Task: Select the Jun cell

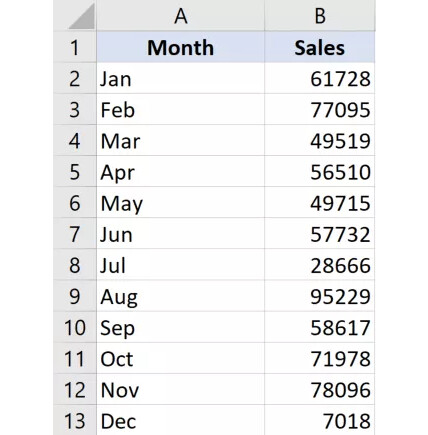Action: (181, 234)
